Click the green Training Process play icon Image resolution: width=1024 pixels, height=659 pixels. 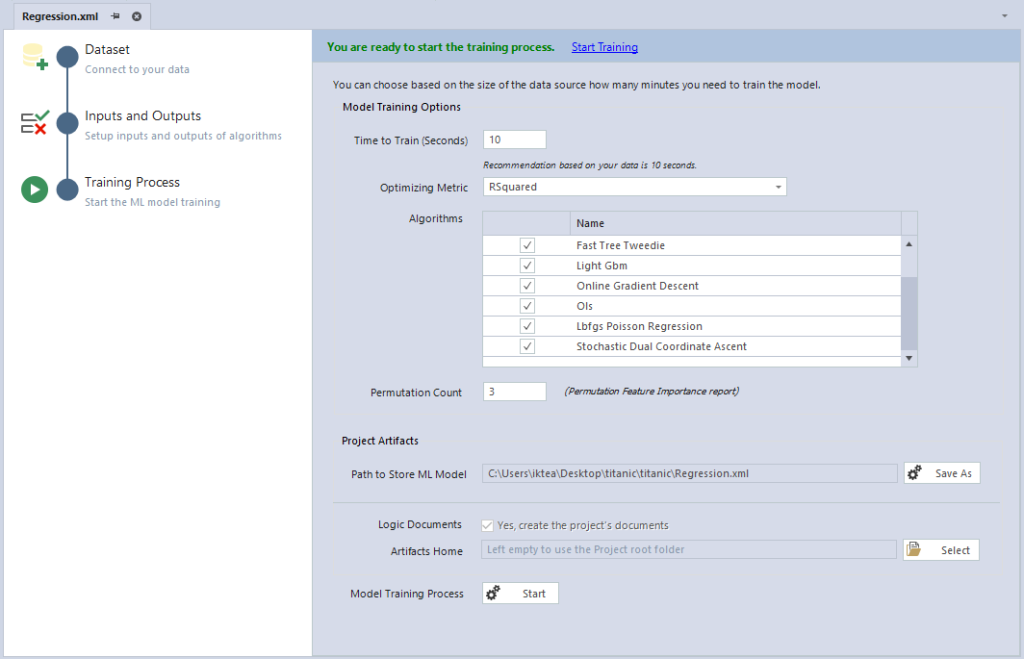tap(35, 189)
